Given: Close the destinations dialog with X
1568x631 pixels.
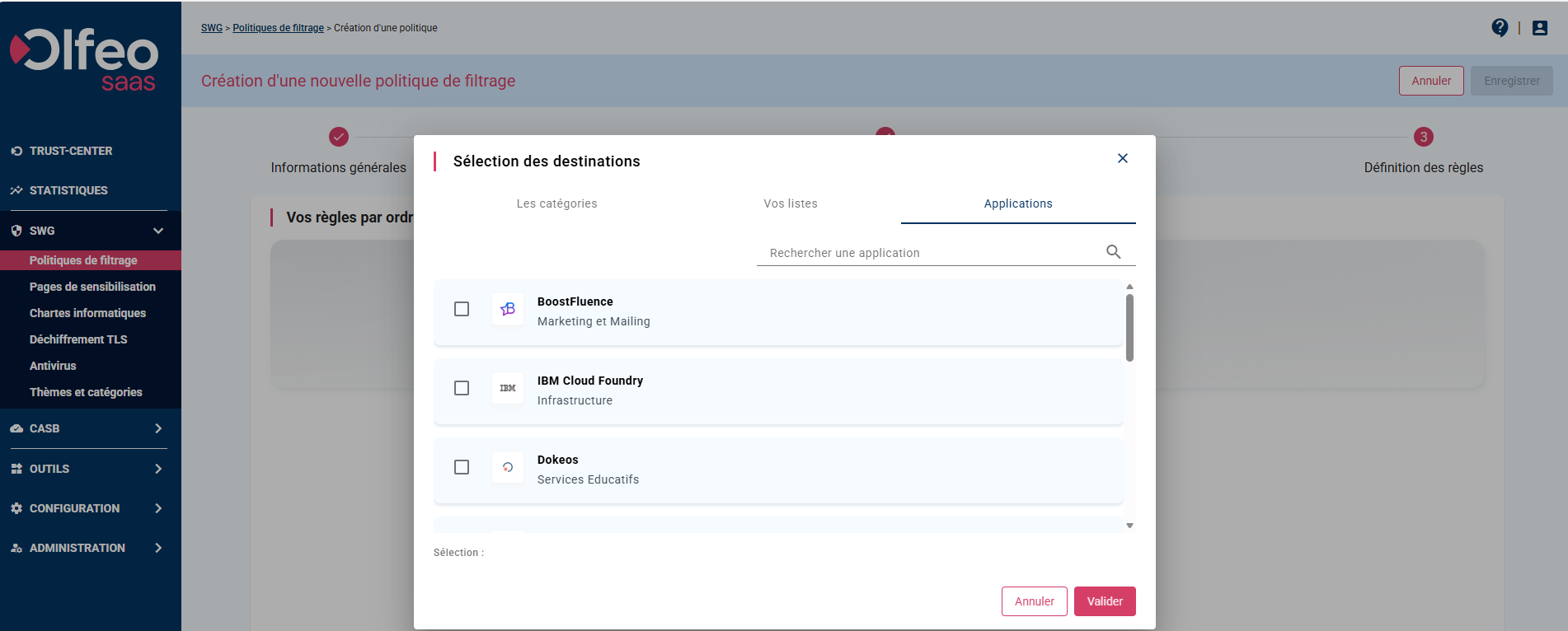Looking at the screenshot, I should click(x=1122, y=158).
